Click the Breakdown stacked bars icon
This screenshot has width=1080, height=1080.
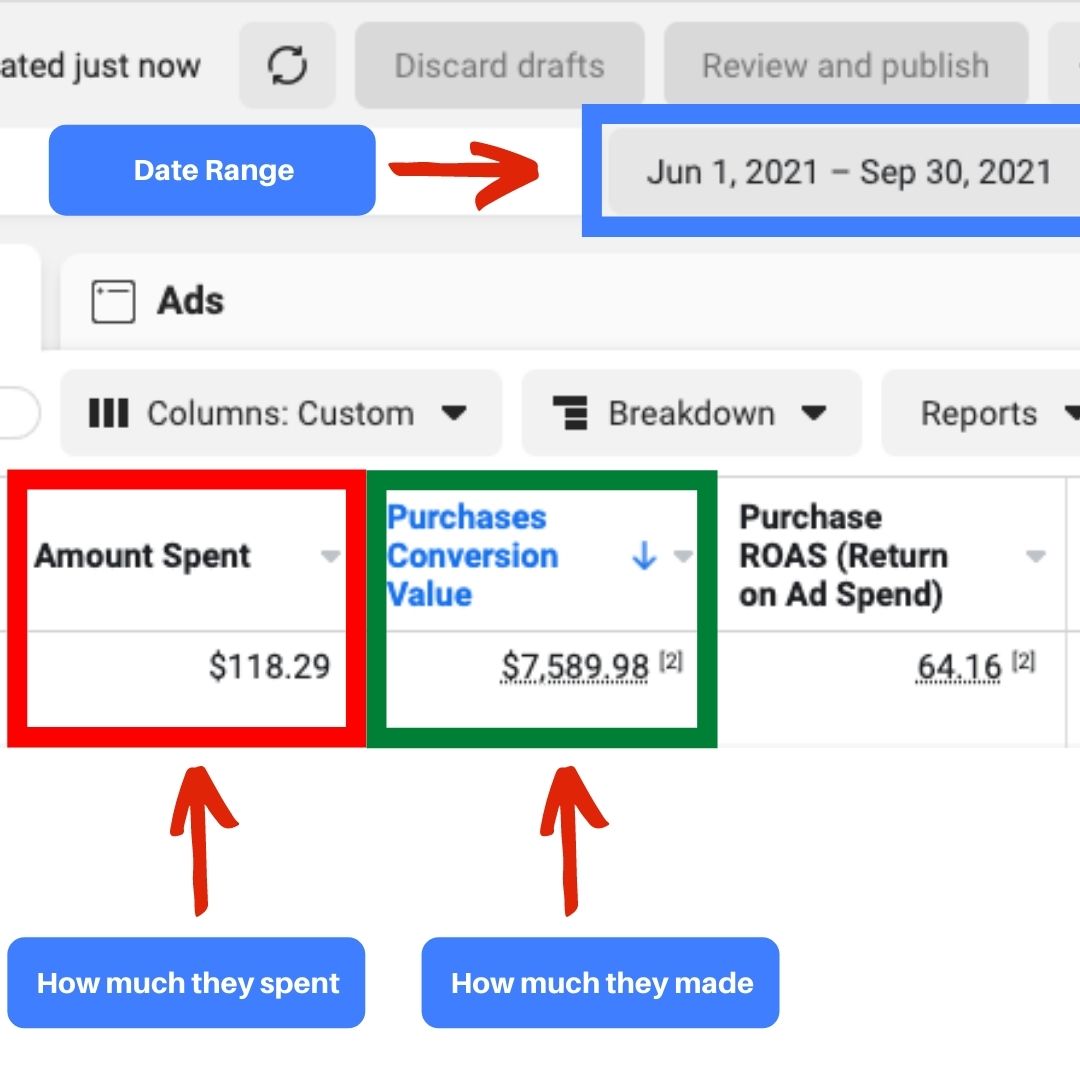570,413
